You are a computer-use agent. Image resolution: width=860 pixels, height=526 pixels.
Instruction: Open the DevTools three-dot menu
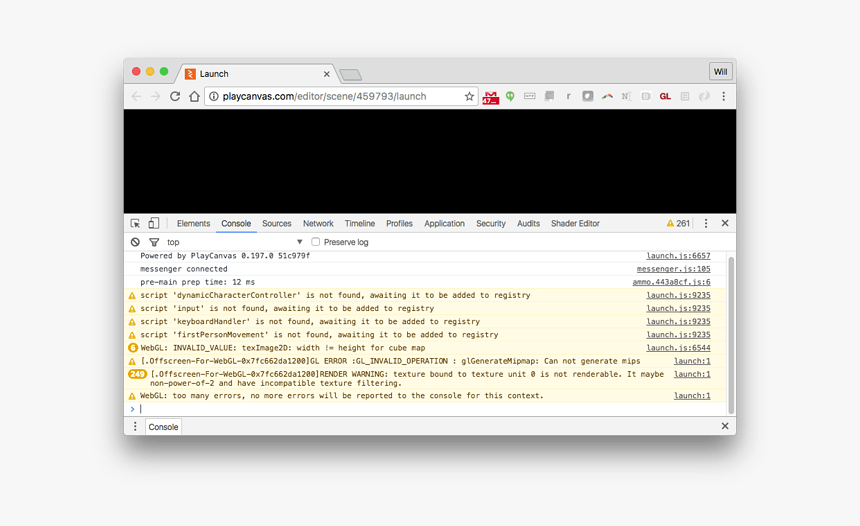pyautogui.click(x=706, y=224)
